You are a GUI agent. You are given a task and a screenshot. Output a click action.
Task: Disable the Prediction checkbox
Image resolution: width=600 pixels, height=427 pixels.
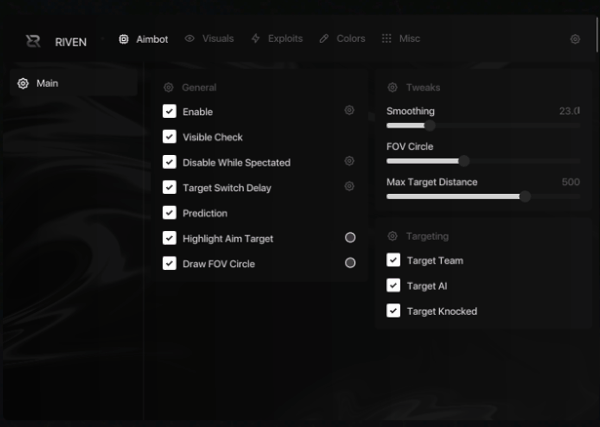pyautogui.click(x=170, y=212)
